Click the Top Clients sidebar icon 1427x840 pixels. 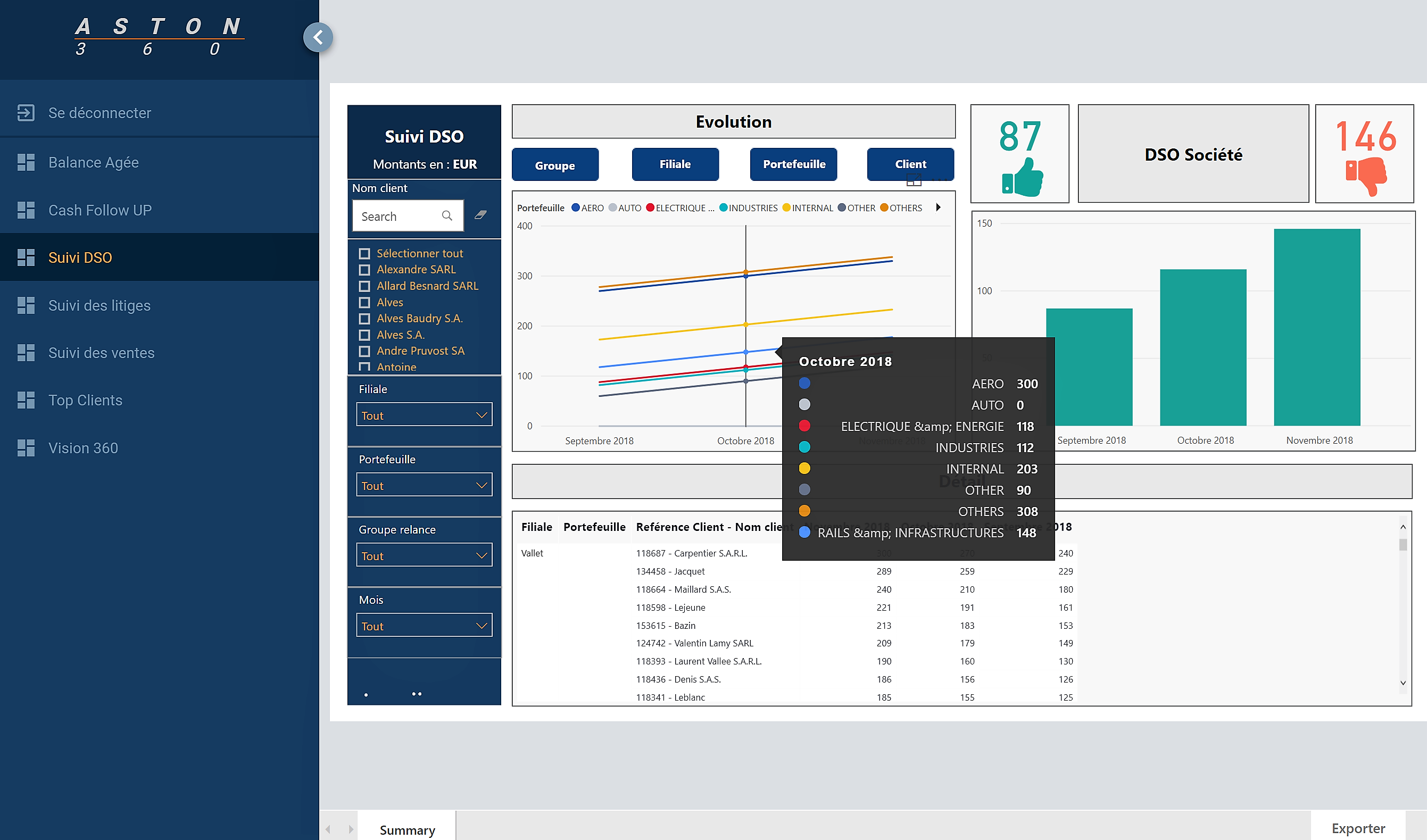click(x=27, y=400)
